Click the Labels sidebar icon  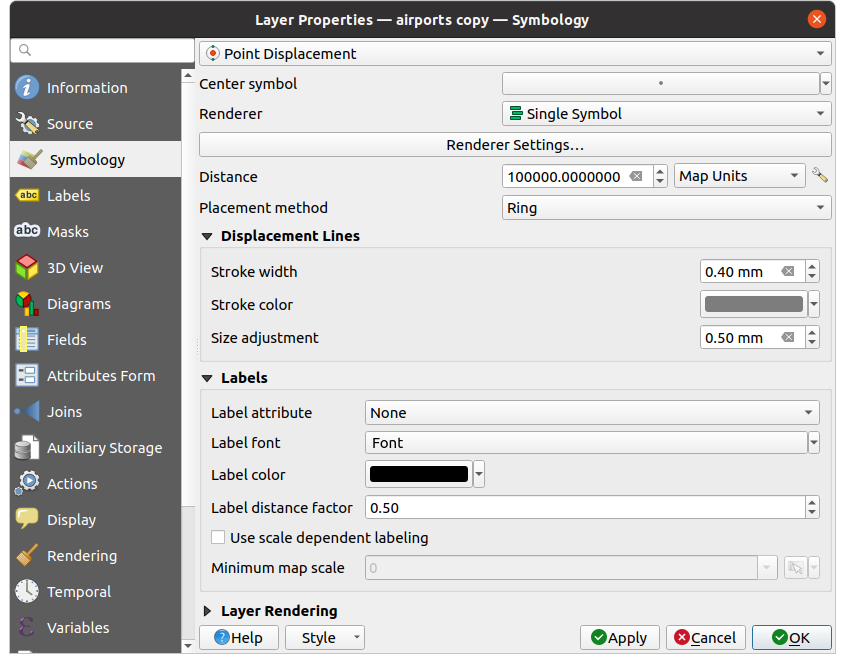[x=28, y=195]
